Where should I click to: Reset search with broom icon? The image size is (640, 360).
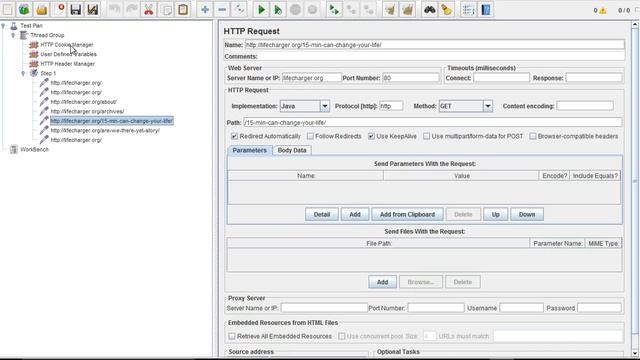pos(447,9)
